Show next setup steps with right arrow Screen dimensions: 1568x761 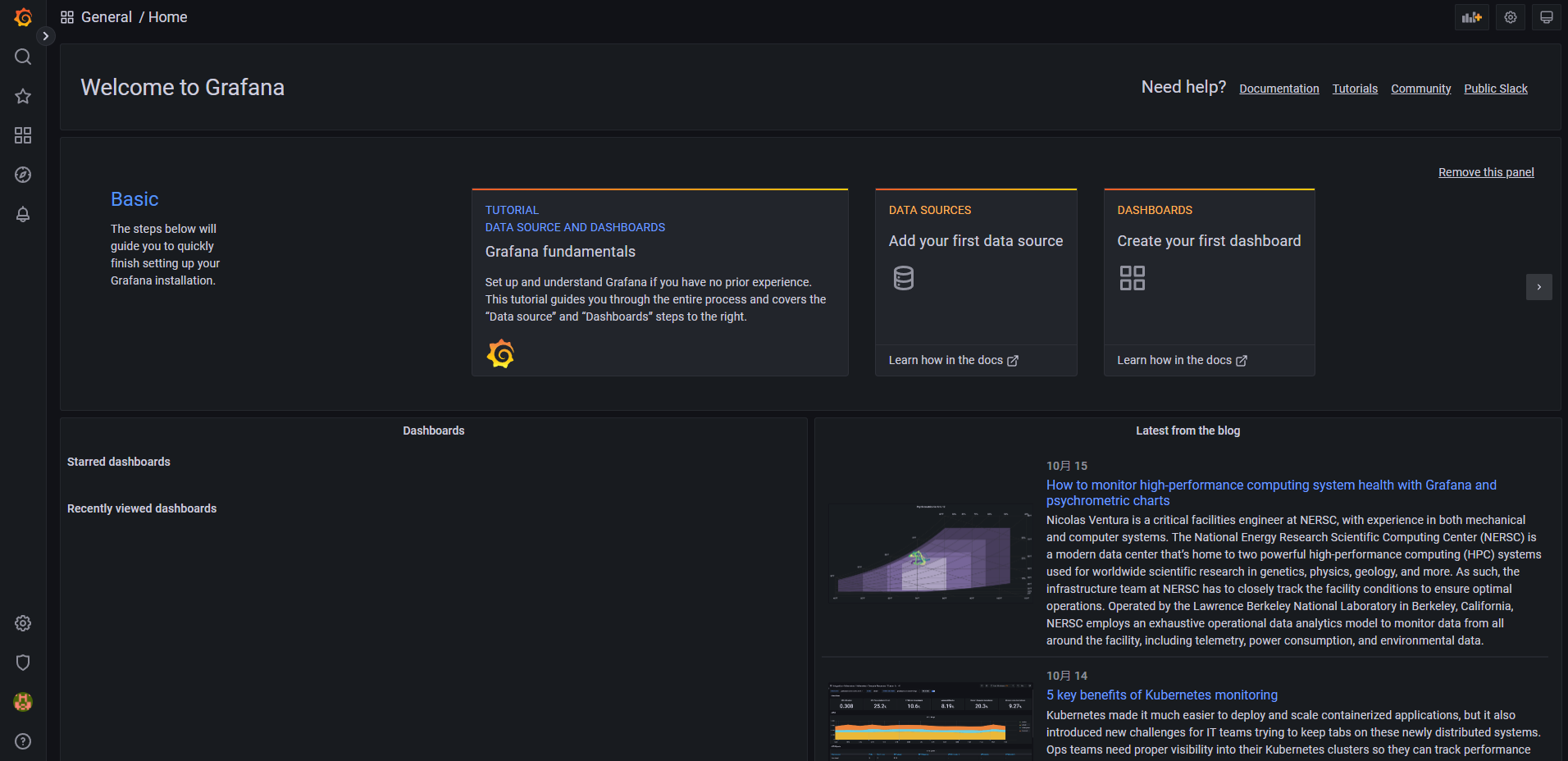click(x=1538, y=287)
